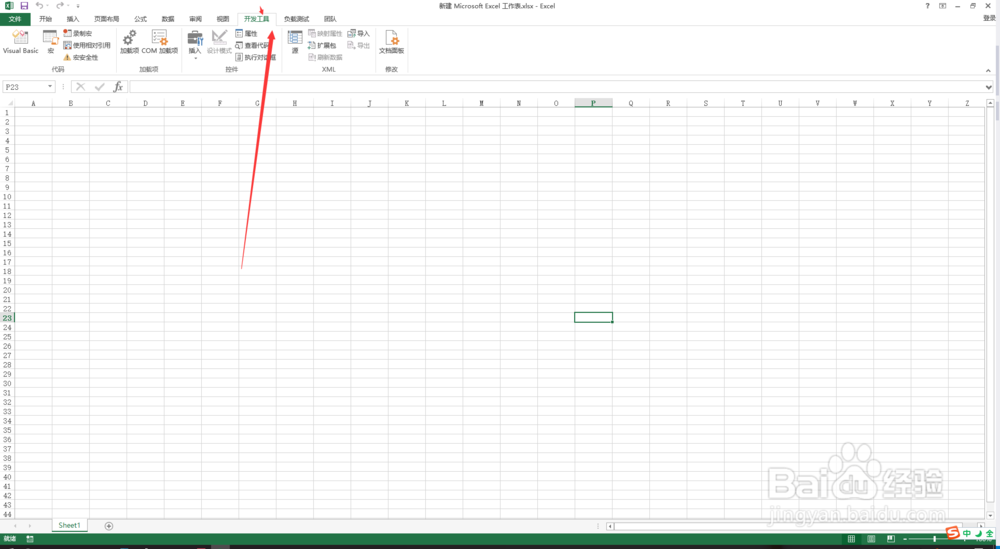
Task: Open the 加载项 add-ins dialog
Action: click(x=129, y=42)
